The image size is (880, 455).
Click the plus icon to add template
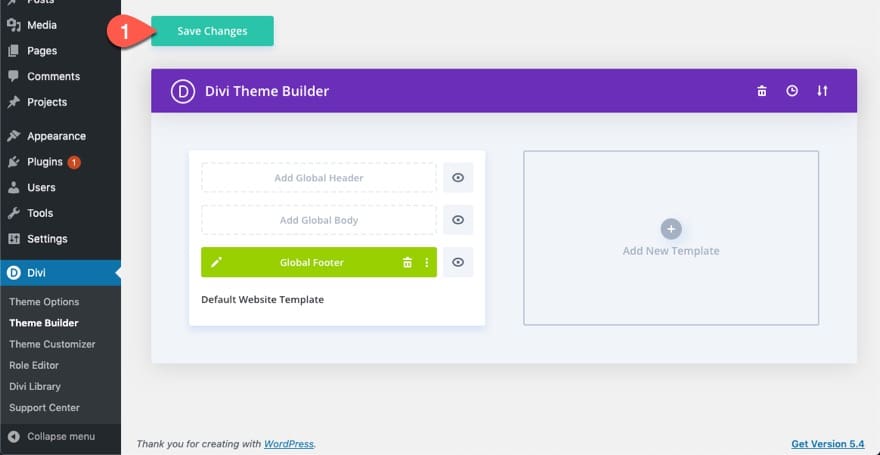[x=671, y=229]
